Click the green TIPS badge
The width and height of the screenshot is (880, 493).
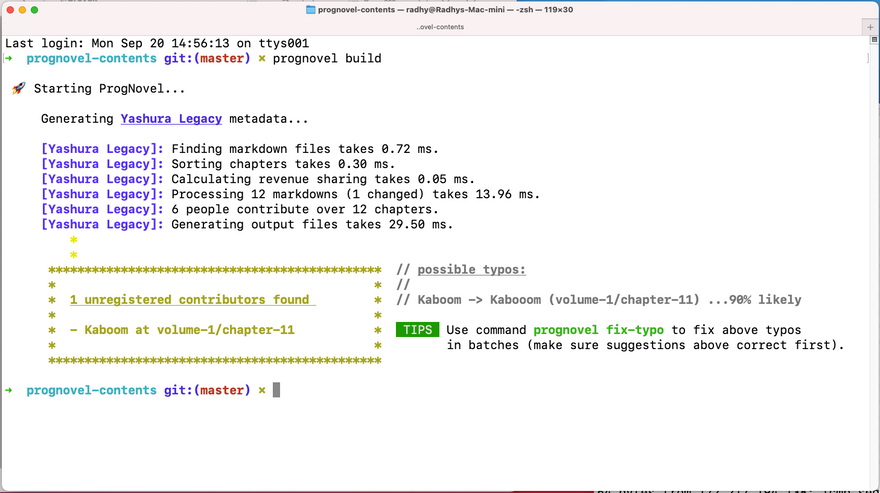[x=417, y=330]
